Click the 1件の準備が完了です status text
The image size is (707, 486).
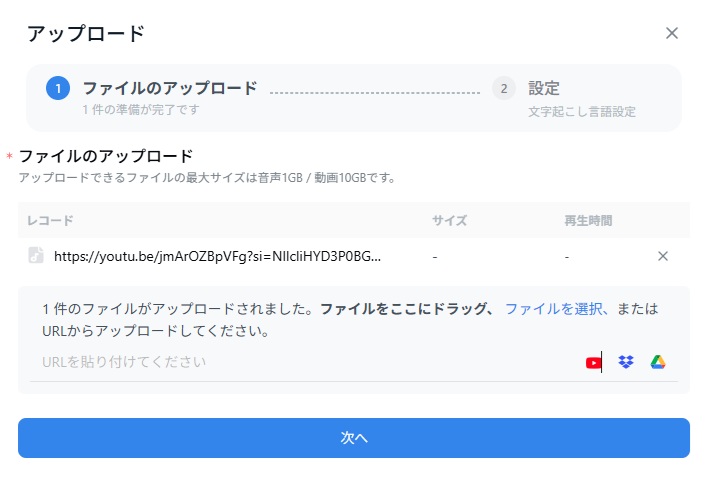click(140, 109)
